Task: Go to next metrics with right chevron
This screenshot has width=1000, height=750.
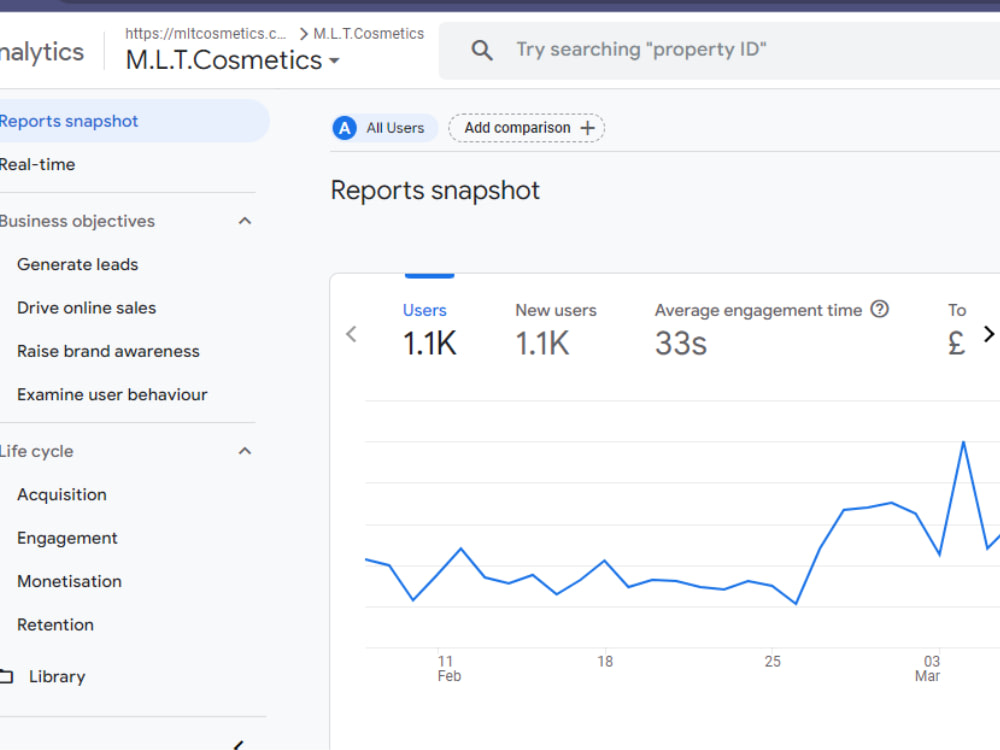Action: [x=989, y=334]
